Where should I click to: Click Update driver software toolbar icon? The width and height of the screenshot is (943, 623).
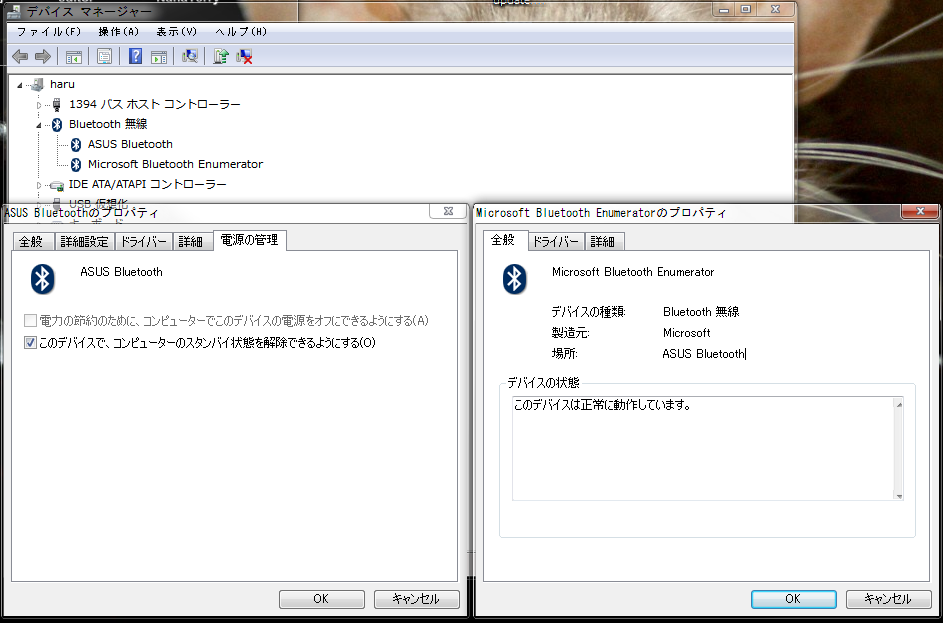coord(221,57)
